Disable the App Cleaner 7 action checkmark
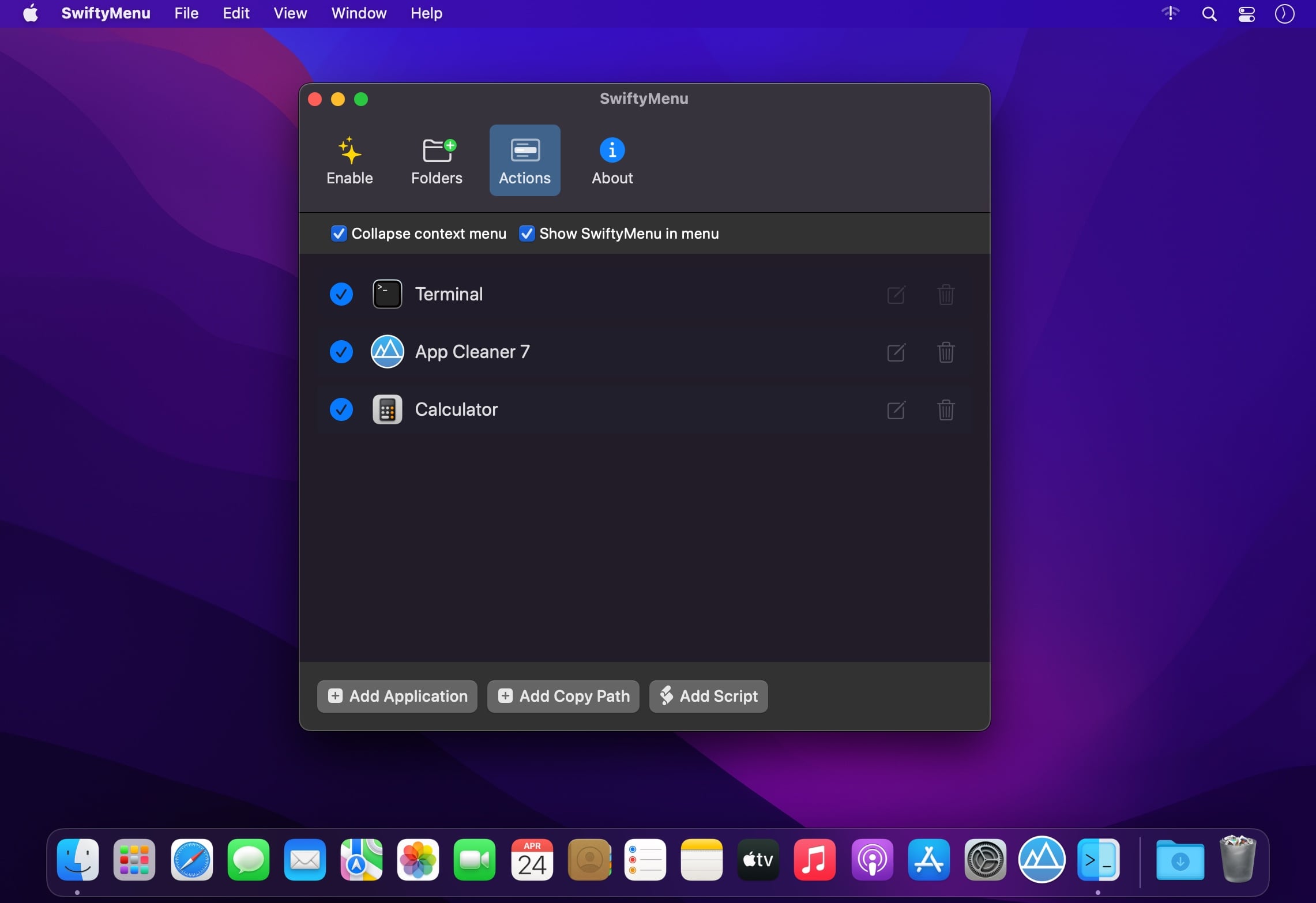The image size is (1316, 903). (341, 352)
